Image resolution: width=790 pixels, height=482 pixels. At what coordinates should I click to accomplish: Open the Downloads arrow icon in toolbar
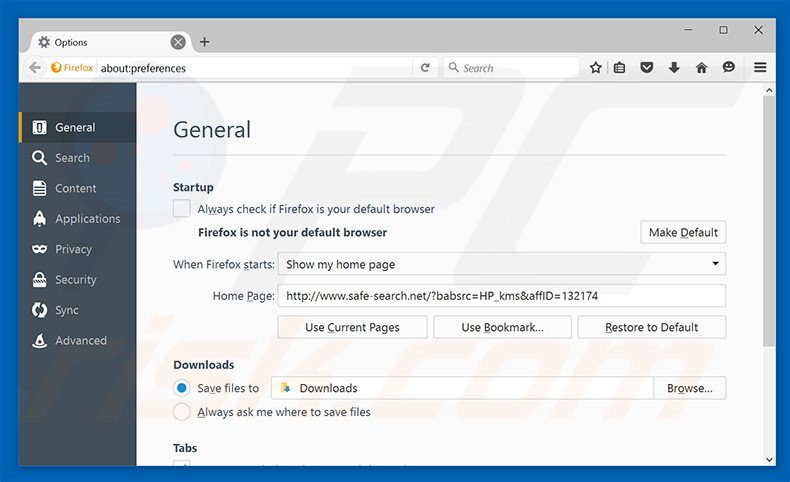coord(674,67)
